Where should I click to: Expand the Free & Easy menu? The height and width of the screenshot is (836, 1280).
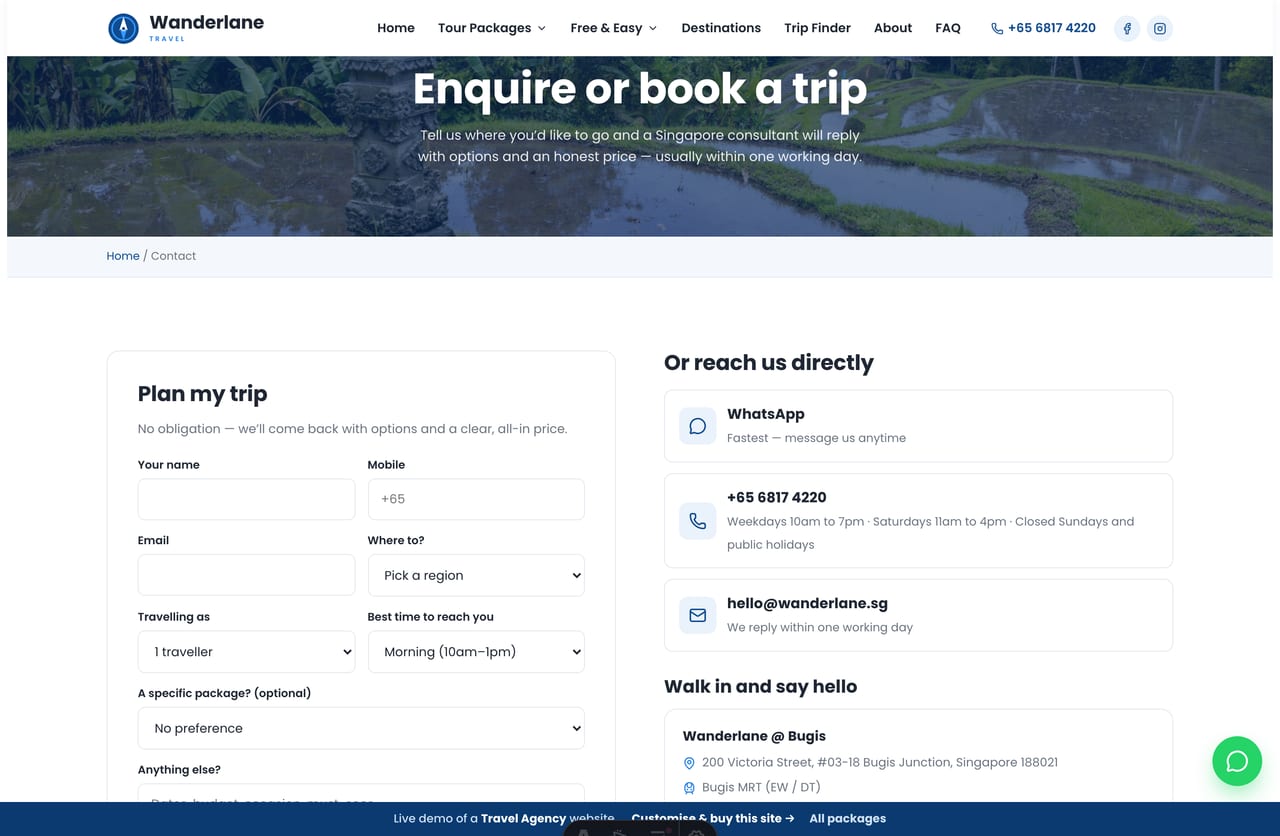(x=614, y=28)
